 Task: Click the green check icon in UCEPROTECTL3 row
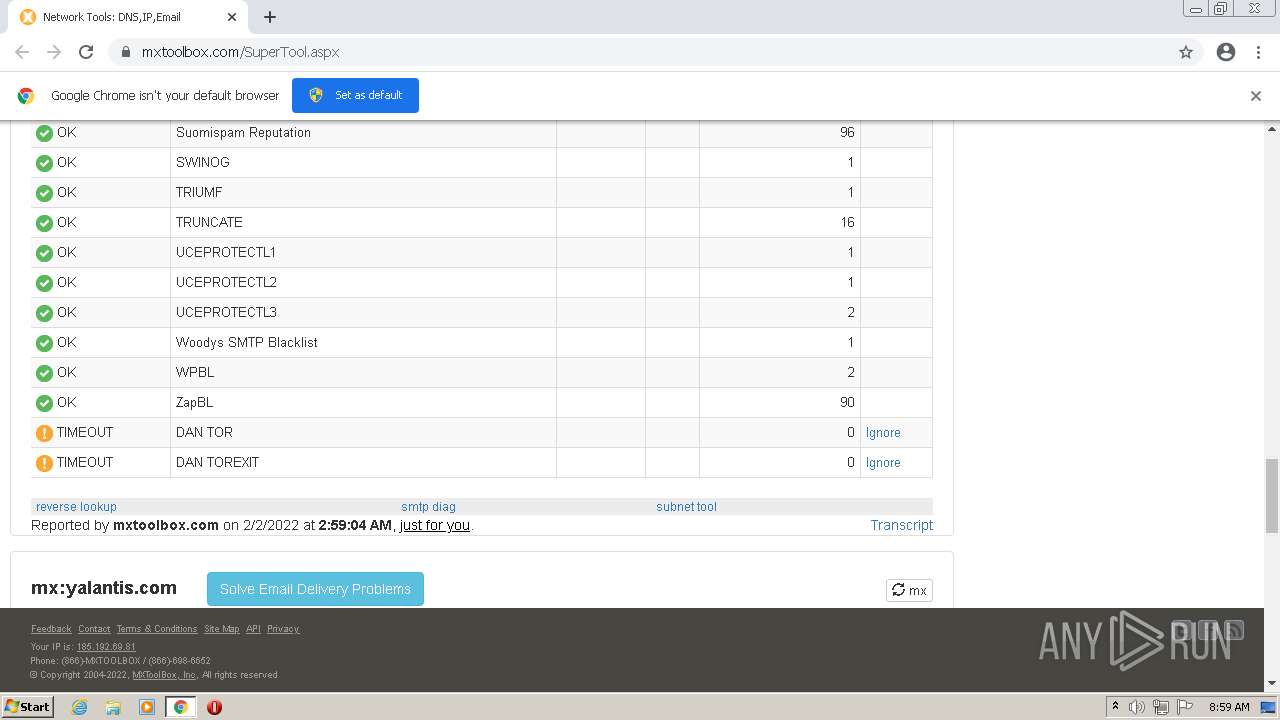pos(44,313)
